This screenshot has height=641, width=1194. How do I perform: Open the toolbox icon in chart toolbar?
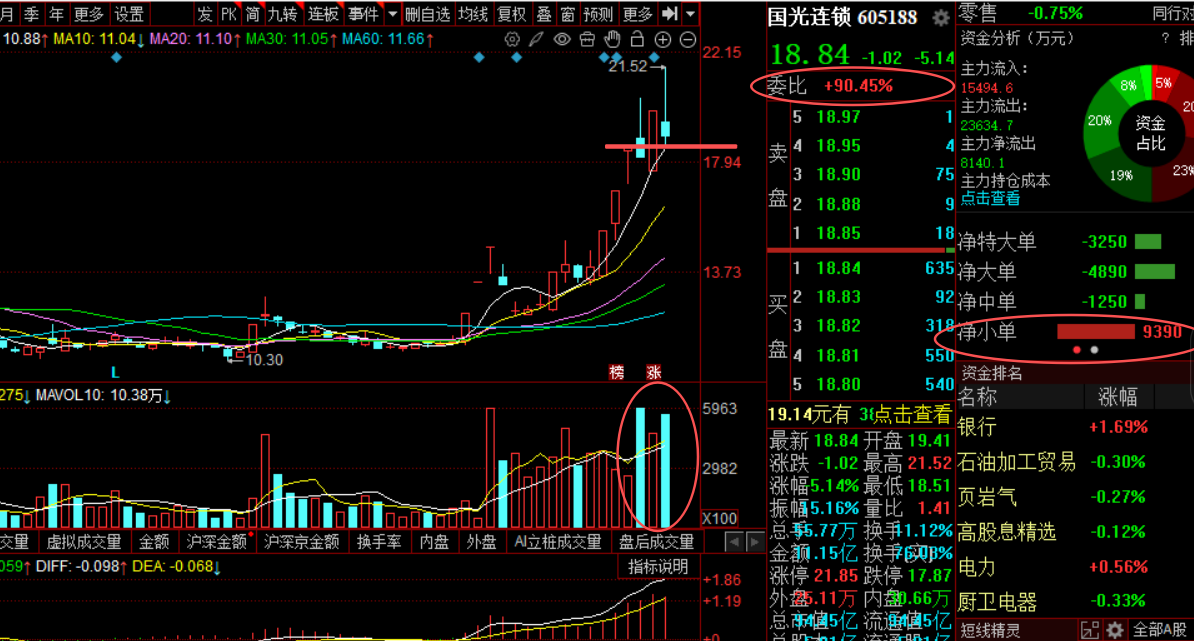coord(587,39)
